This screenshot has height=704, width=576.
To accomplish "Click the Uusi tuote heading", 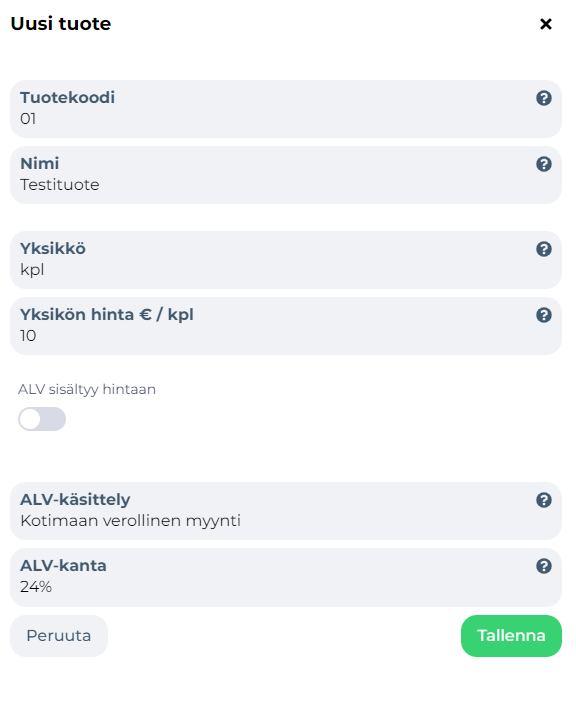I will click(x=61, y=24).
